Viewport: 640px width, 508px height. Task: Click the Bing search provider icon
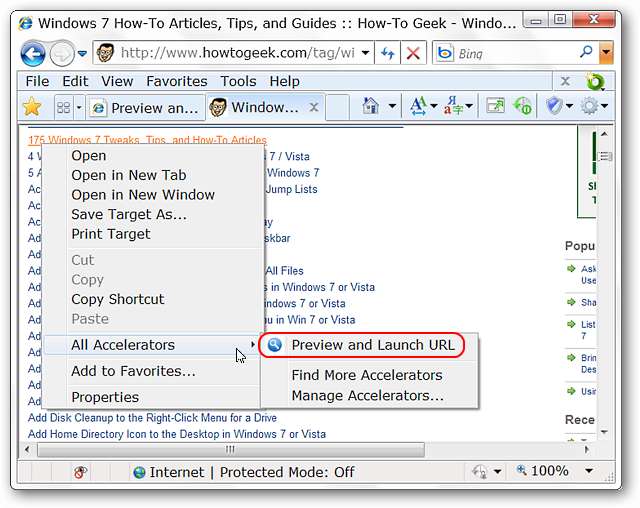(x=444, y=53)
